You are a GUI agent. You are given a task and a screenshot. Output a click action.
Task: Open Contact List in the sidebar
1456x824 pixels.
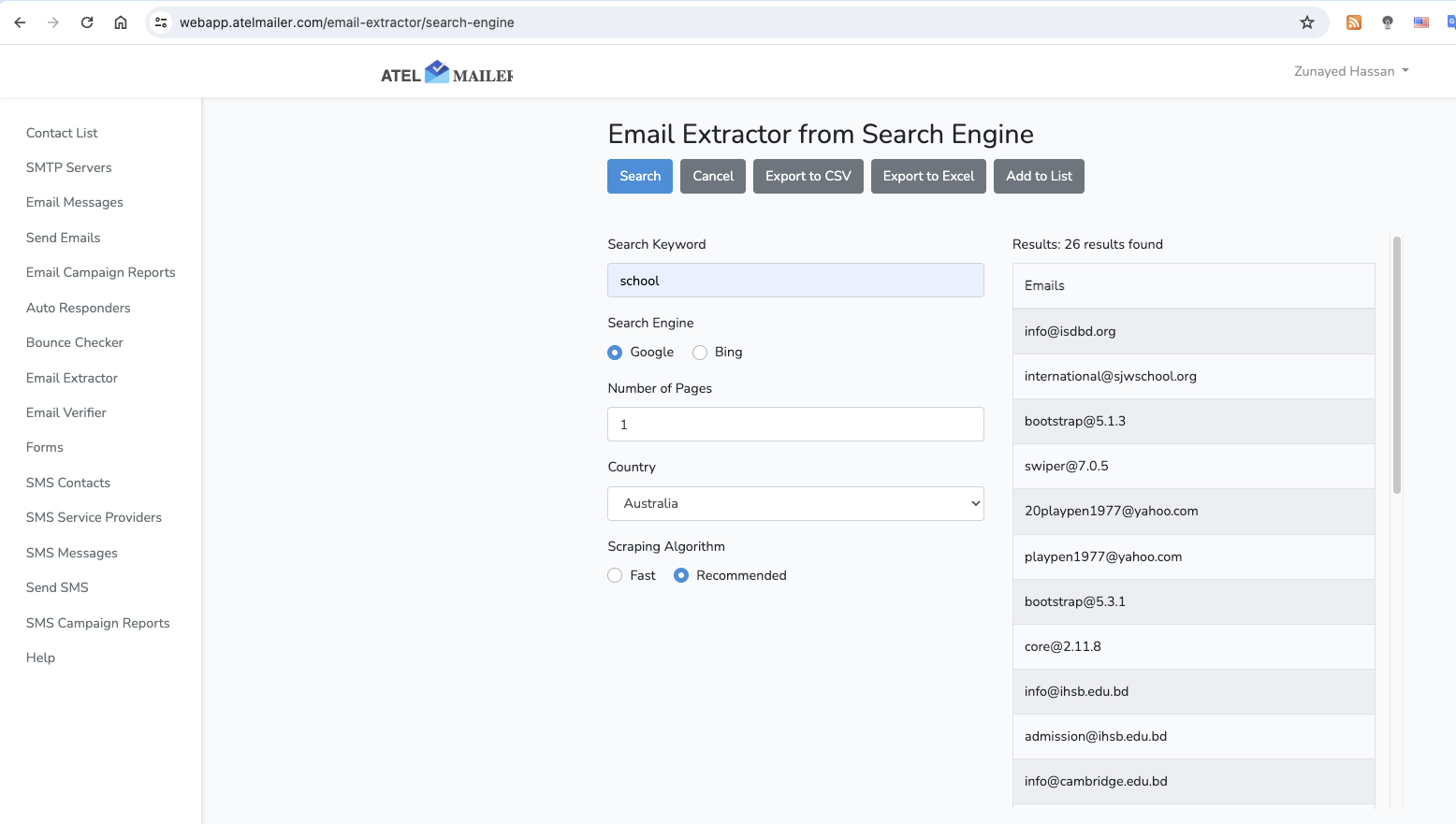(x=62, y=133)
